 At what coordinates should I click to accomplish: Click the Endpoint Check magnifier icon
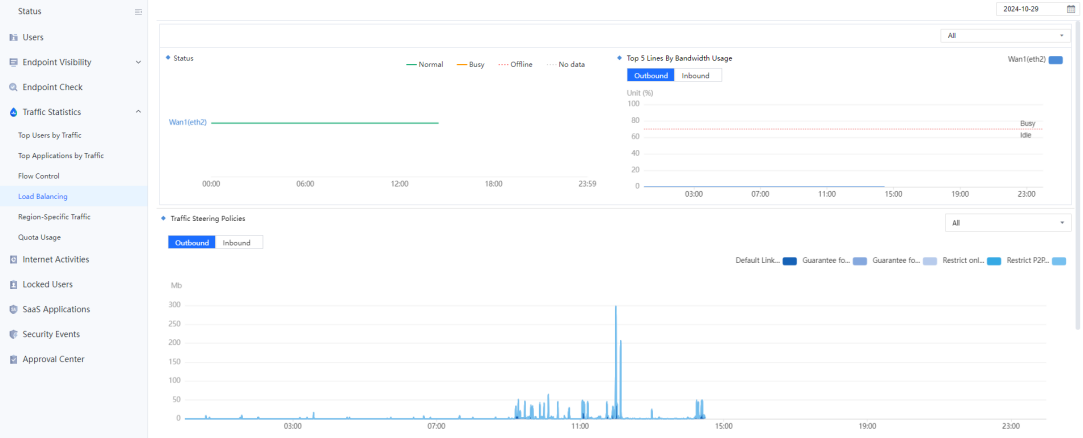coord(13,87)
